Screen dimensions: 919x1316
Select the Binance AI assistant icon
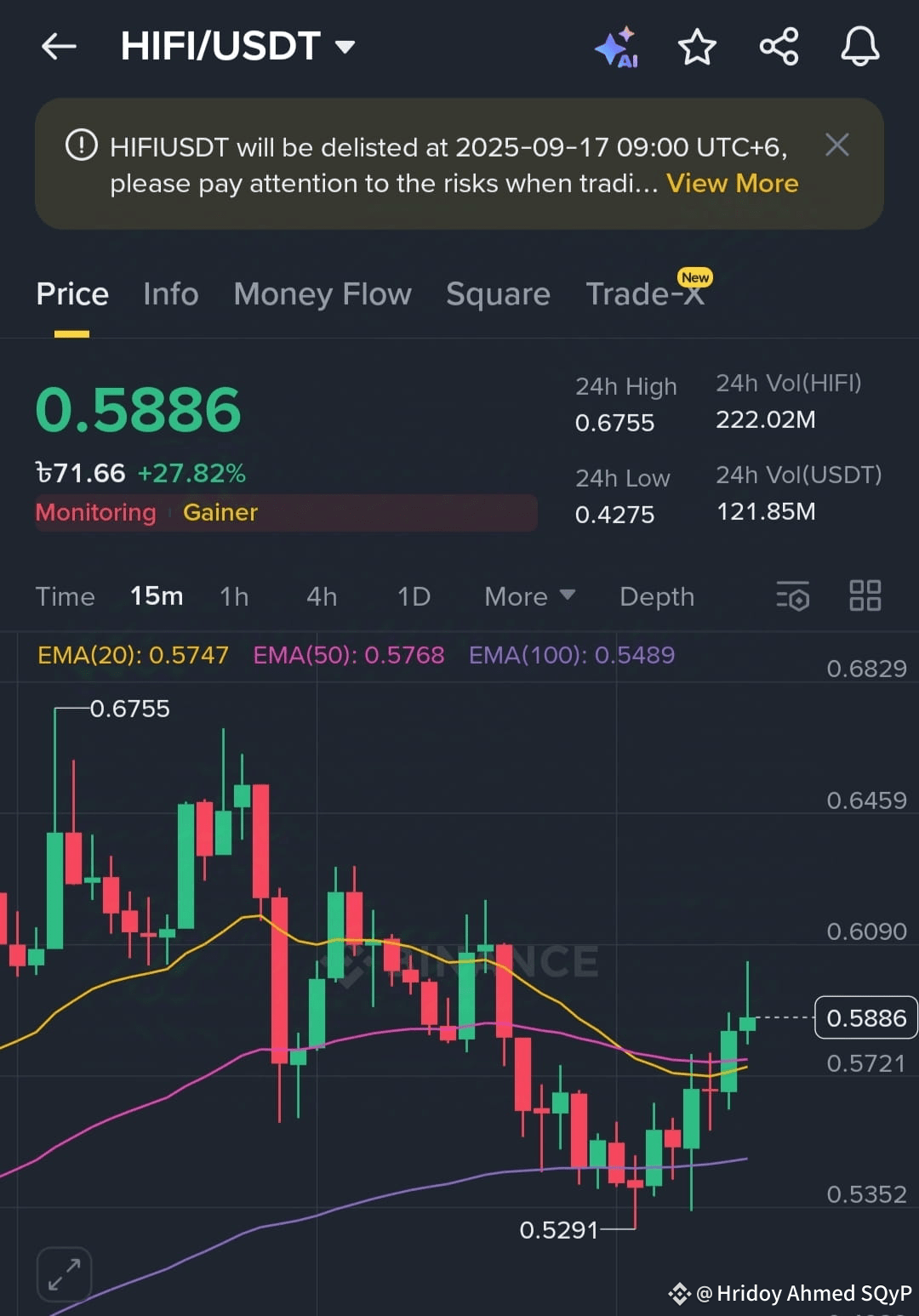pos(617,47)
